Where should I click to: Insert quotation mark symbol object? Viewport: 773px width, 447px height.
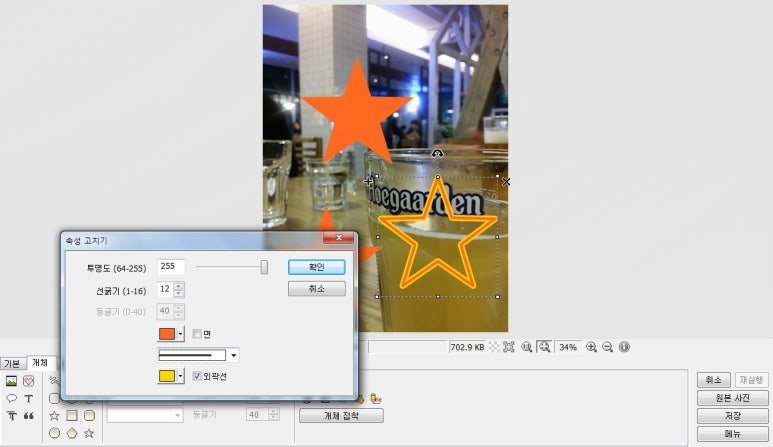click(29, 416)
